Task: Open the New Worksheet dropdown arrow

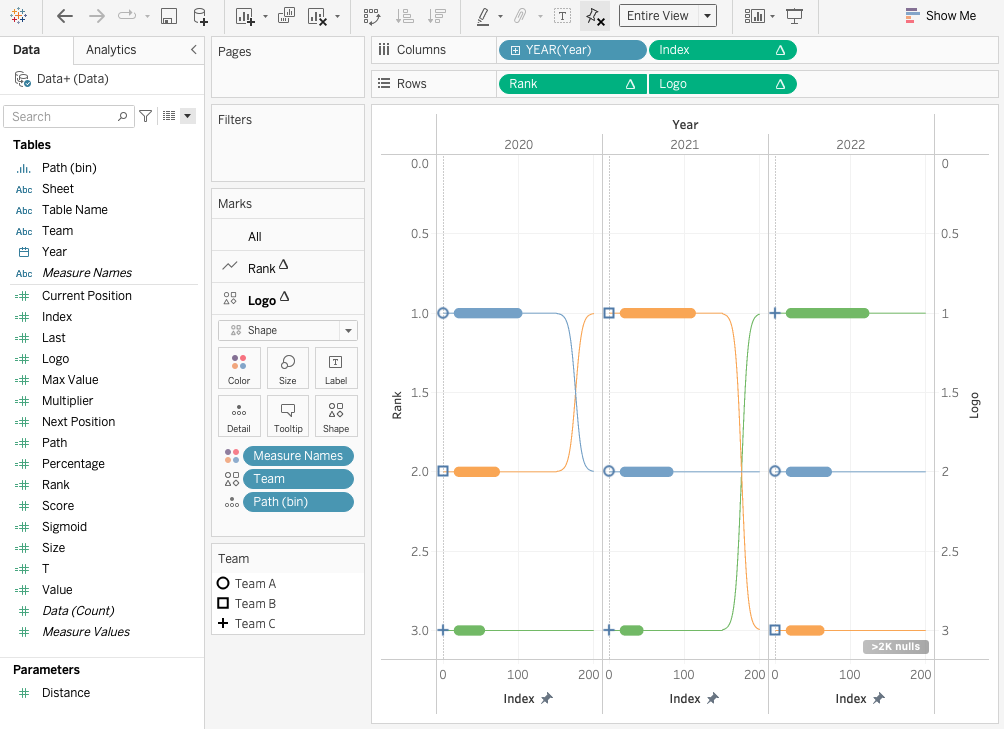Action: coord(265,17)
